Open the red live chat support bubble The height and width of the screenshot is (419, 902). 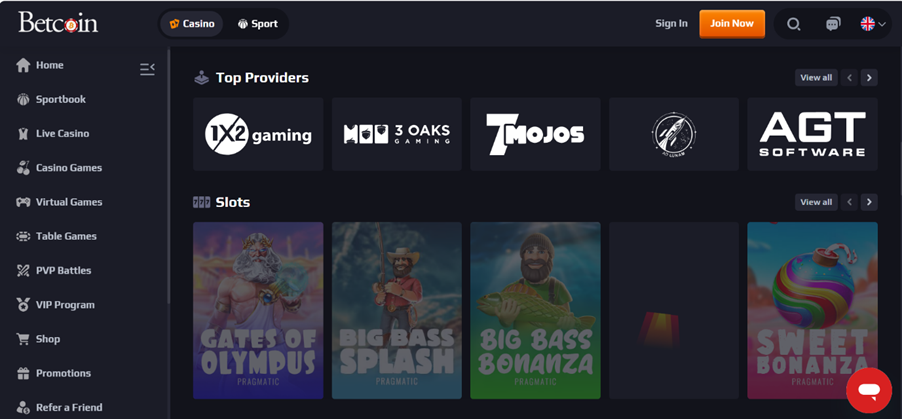click(869, 391)
